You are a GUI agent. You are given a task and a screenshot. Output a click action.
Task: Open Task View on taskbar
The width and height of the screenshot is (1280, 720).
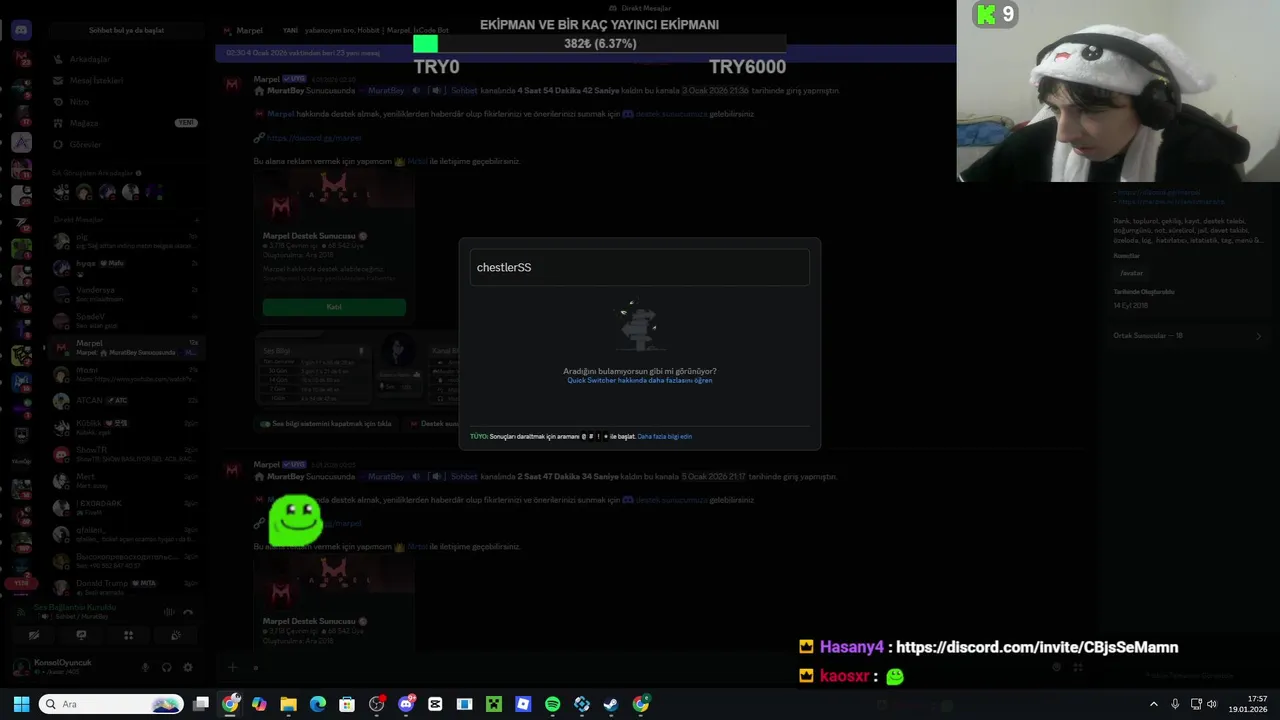tap(201, 704)
